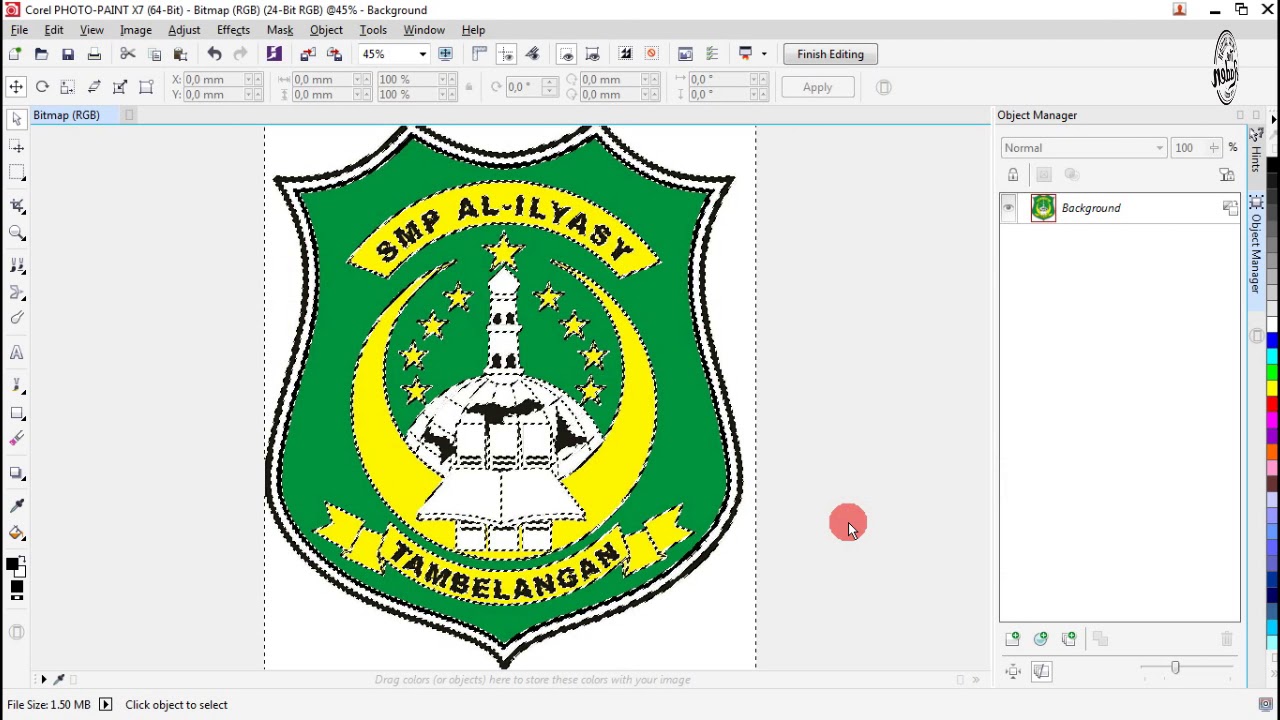Select the Eyedropper tool
1280x720 pixels.
pos(17,506)
